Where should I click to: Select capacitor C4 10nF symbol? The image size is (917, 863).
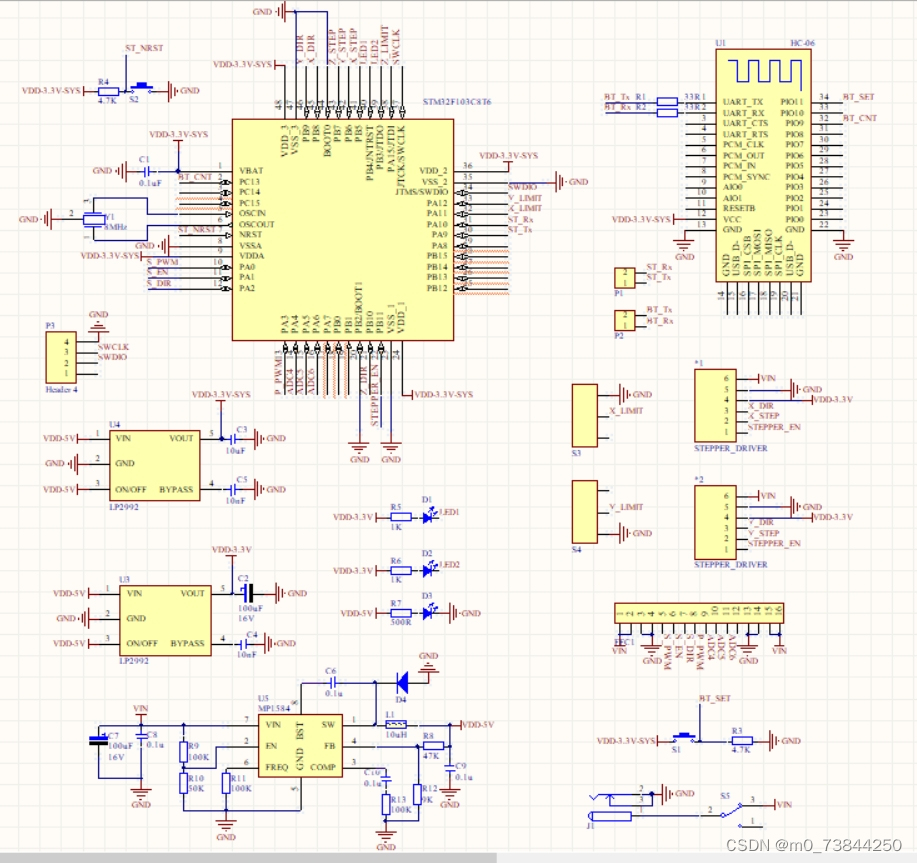(242, 644)
